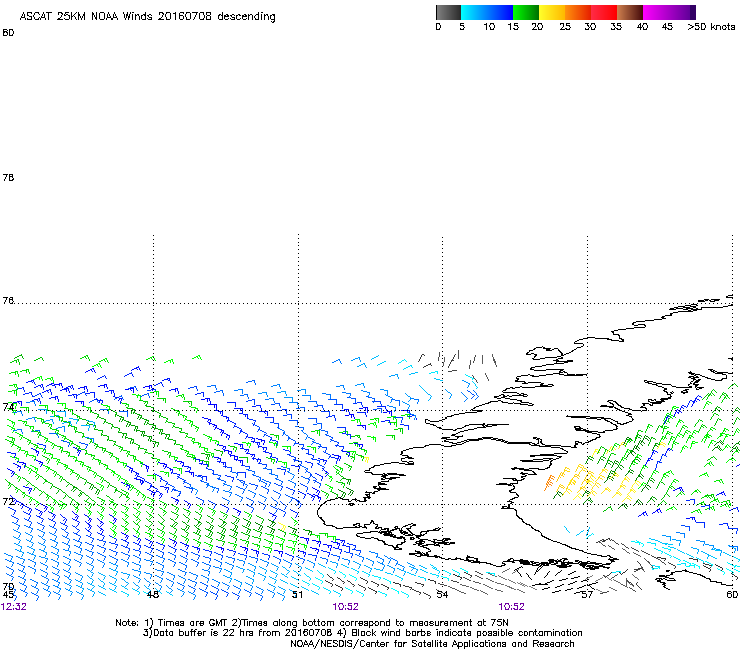Click the orange wind barbs cluster on the map
Screen dimensions: 740x650
point(549,483)
